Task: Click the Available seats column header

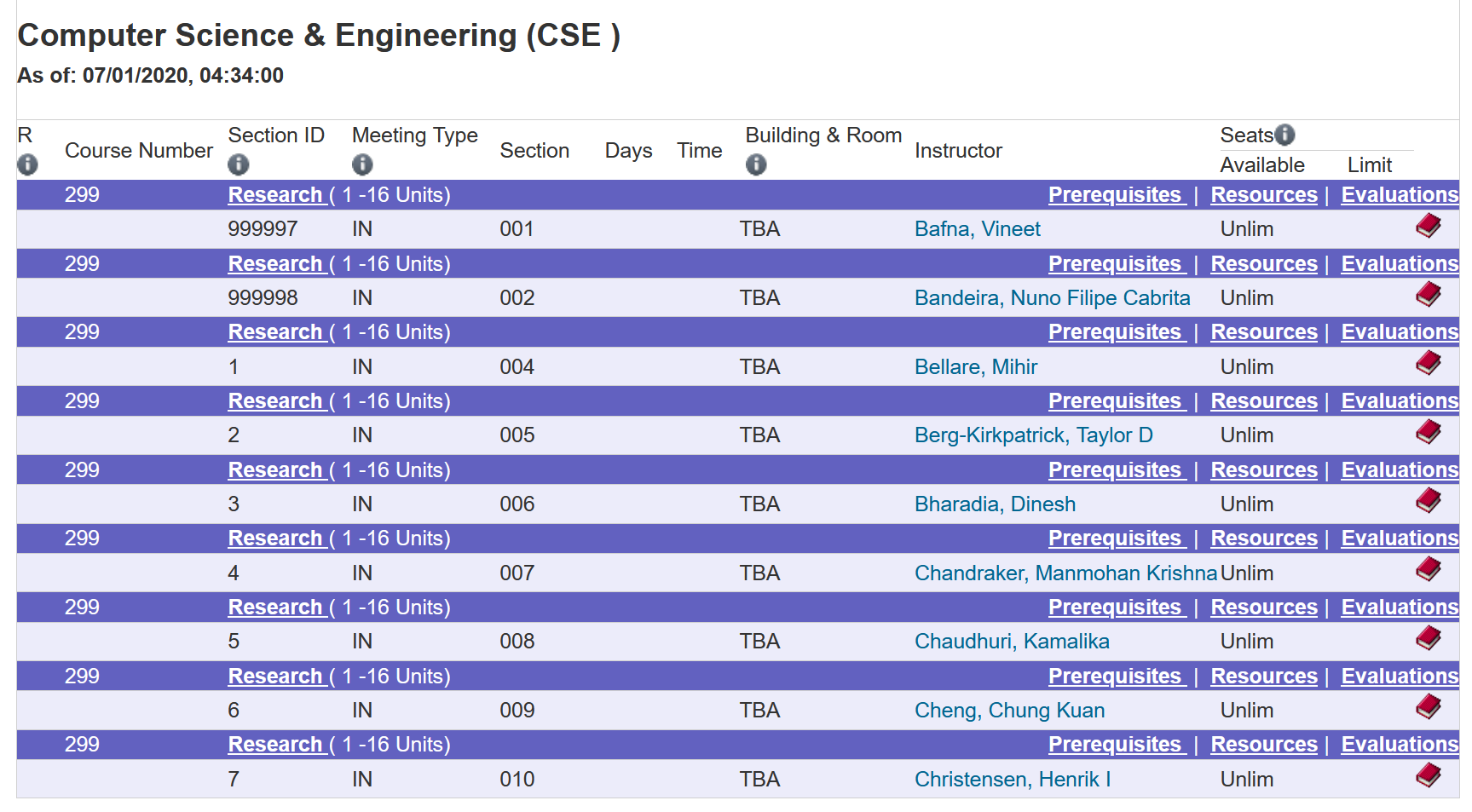Action: pyautogui.click(x=1262, y=165)
